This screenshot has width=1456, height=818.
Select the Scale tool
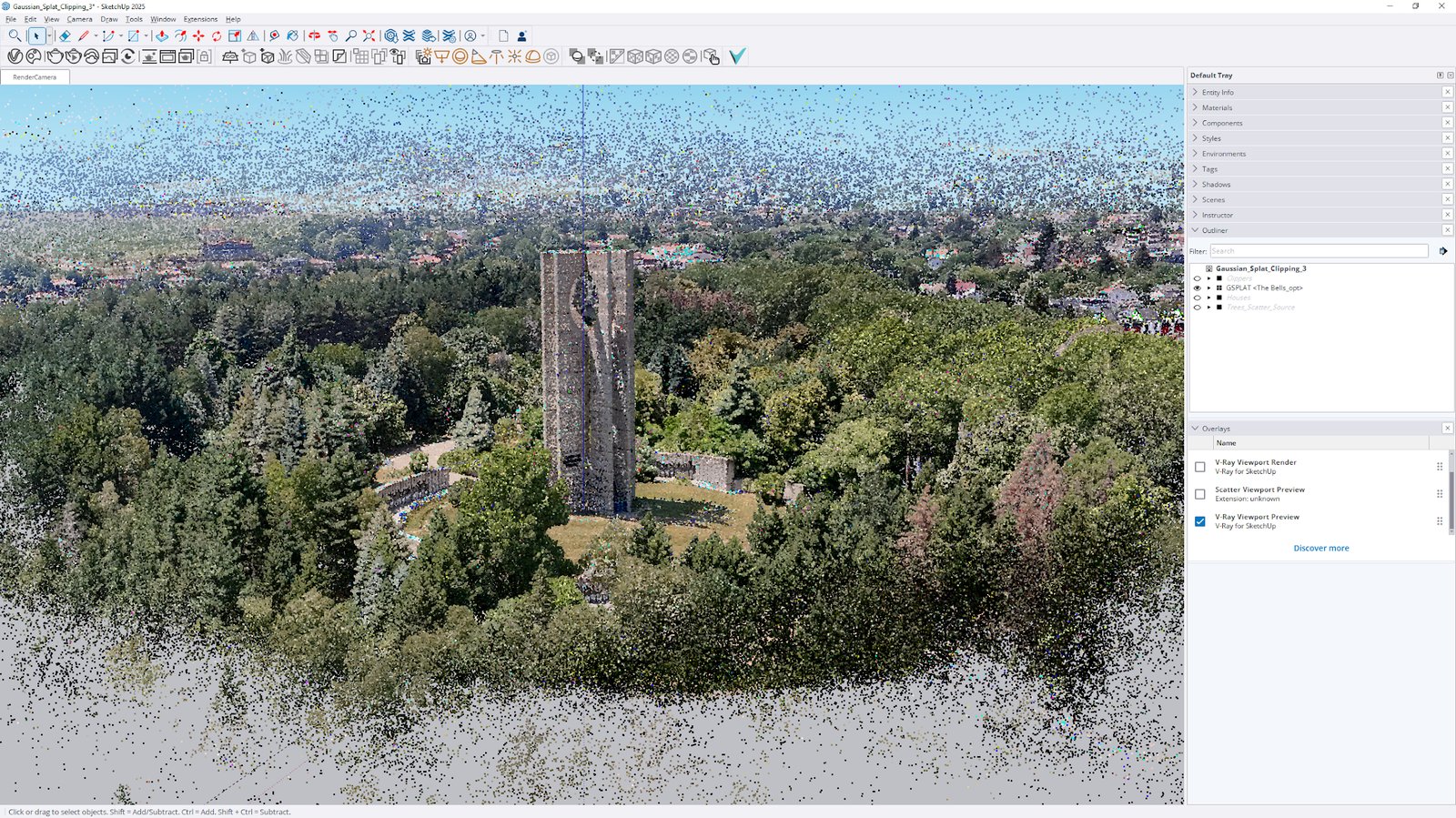(x=235, y=36)
